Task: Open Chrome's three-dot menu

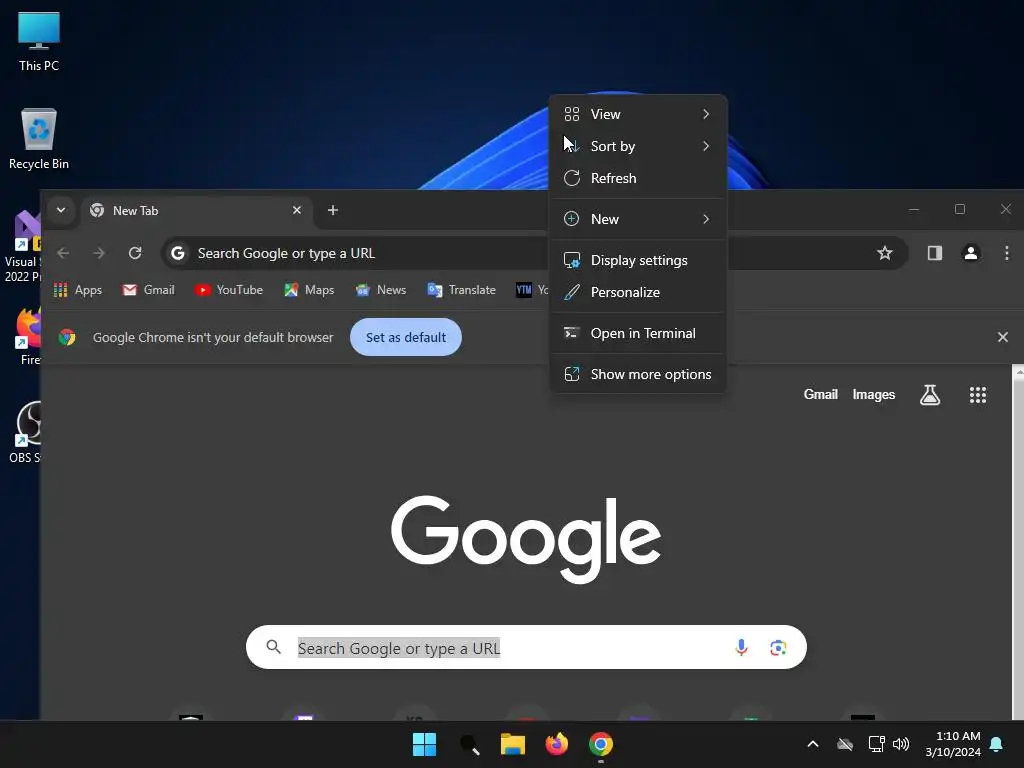Action: [1006, 253]
